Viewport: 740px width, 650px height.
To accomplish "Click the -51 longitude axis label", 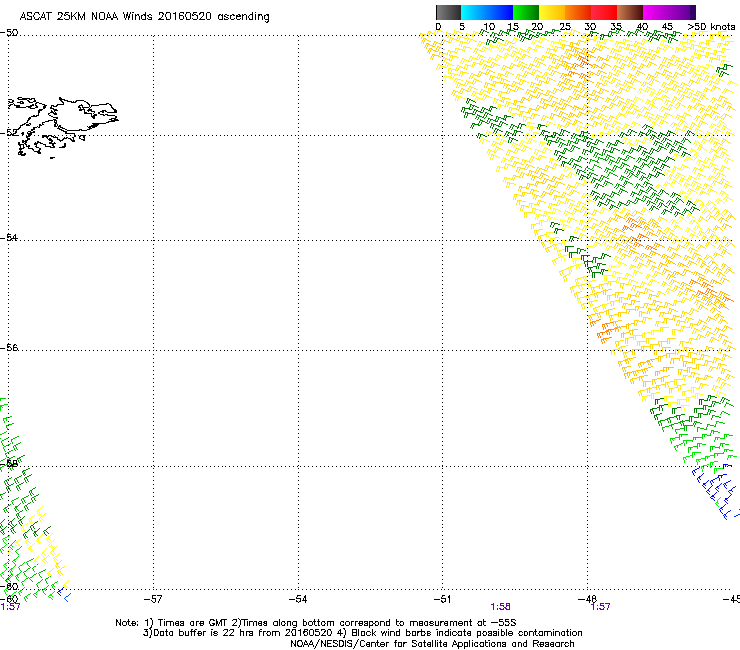I will [442, 599].
